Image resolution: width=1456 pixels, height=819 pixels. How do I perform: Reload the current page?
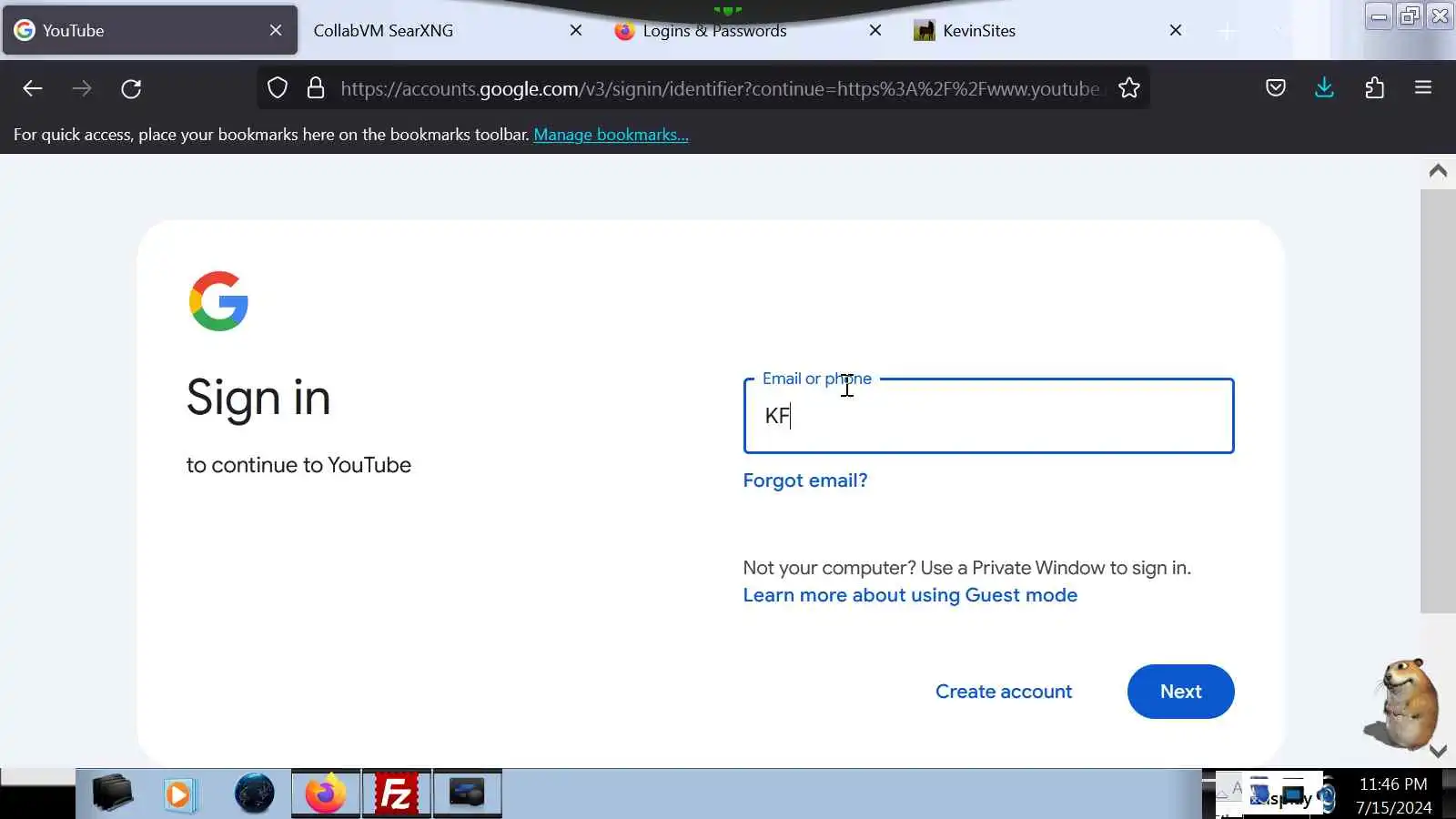(131, 88)
